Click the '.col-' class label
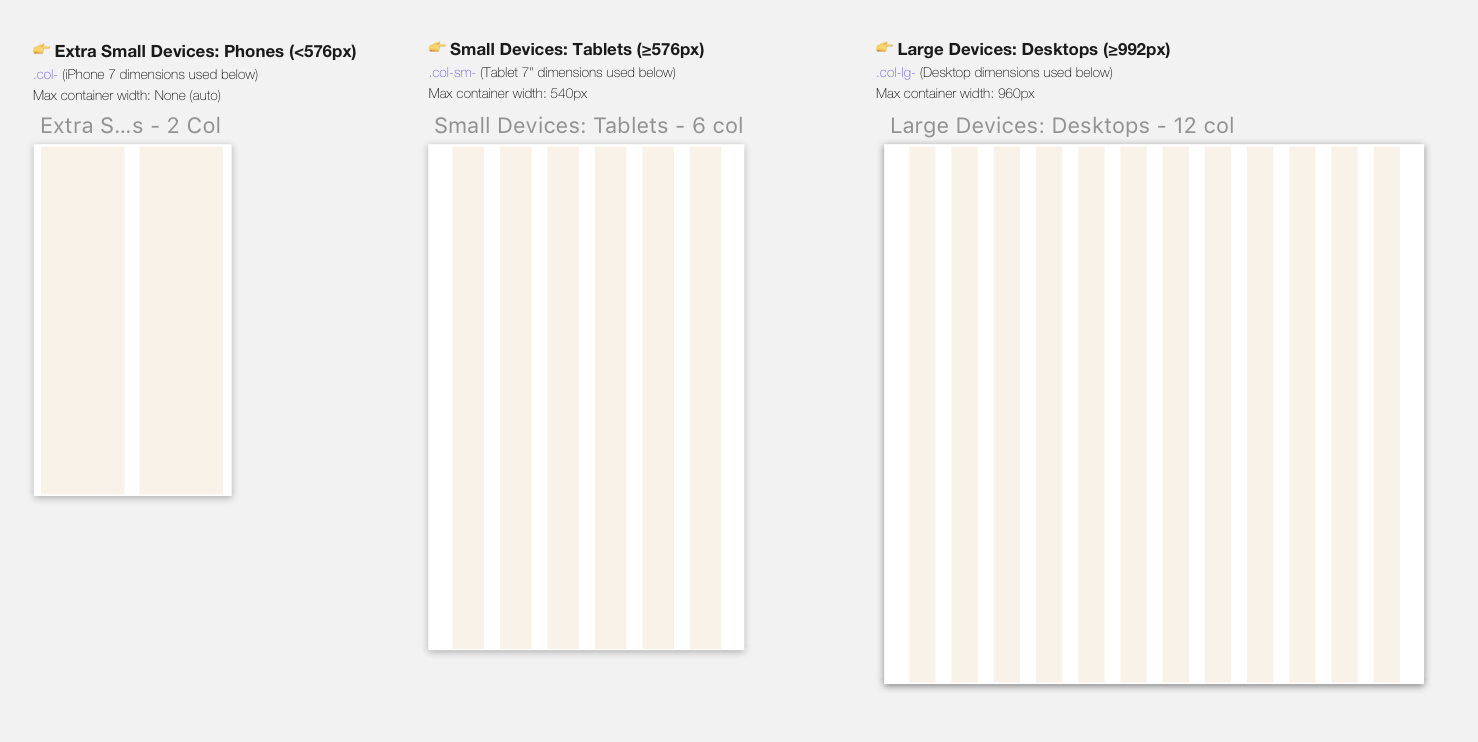 (x=45, y=75)
